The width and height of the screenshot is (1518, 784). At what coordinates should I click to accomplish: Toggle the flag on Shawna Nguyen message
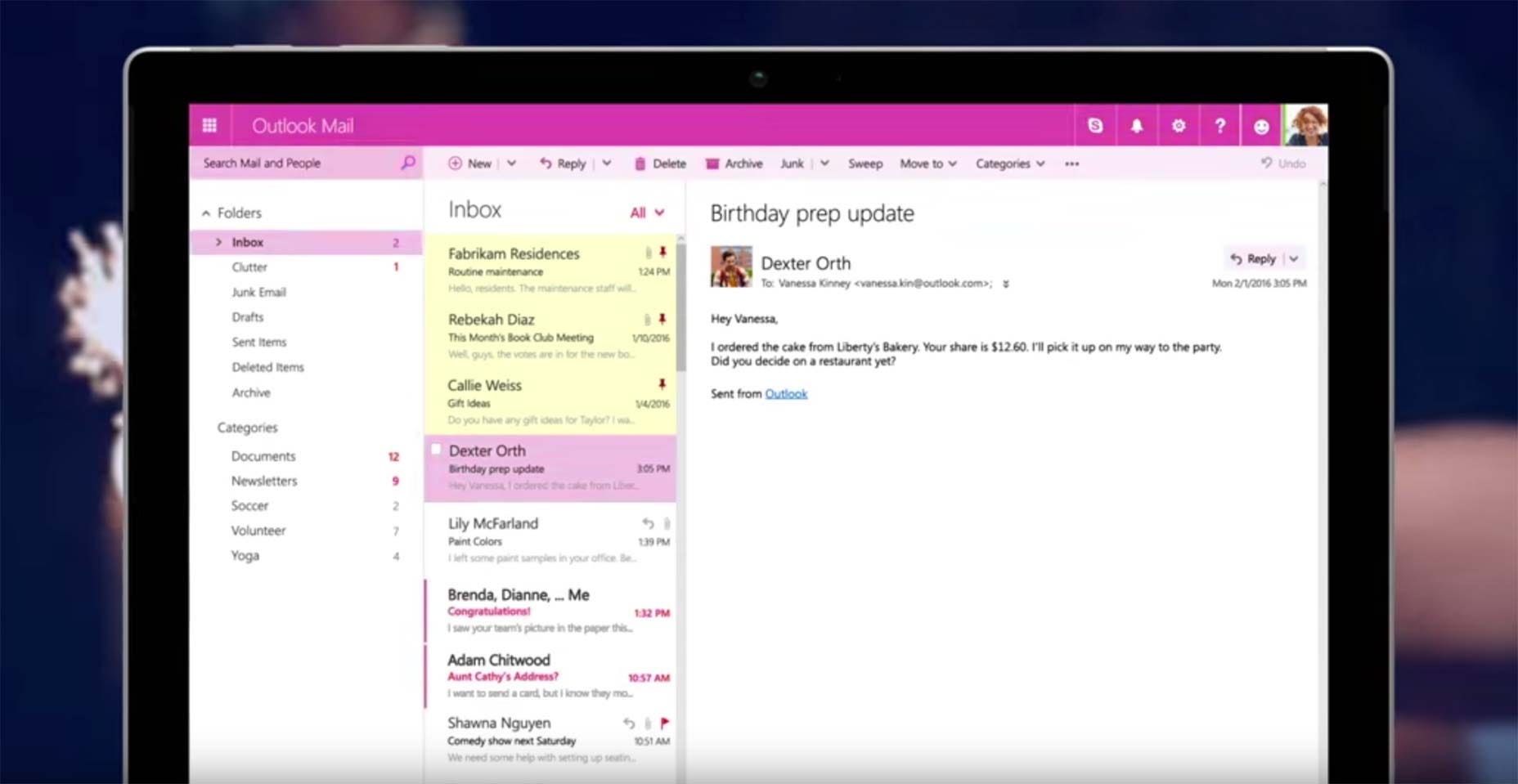[x=665, y=723]
